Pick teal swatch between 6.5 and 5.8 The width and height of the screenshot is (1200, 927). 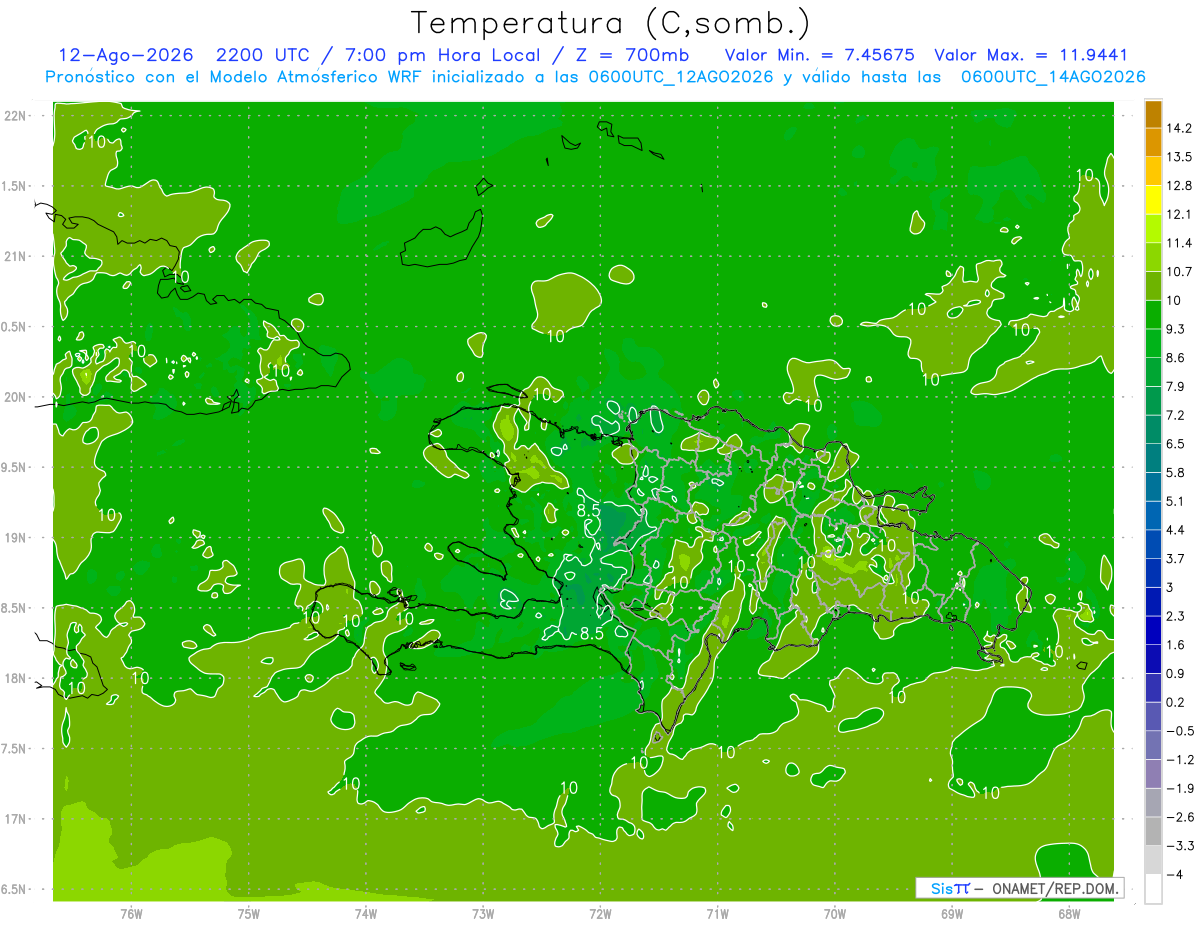click(1153, 458)
